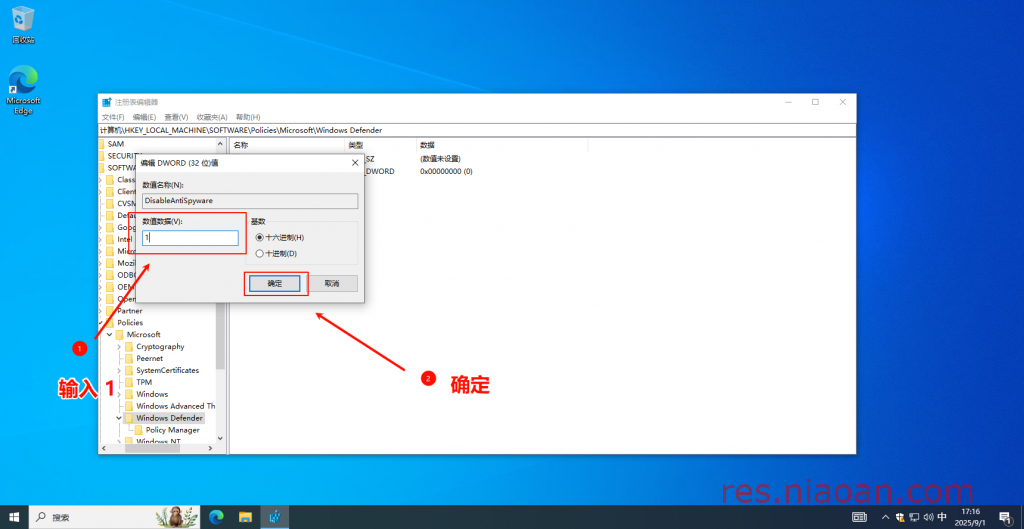Select the 十六进制(H) hexadecimal radio
This screenshot has height=529, width=1024.
tap(260, 238)
